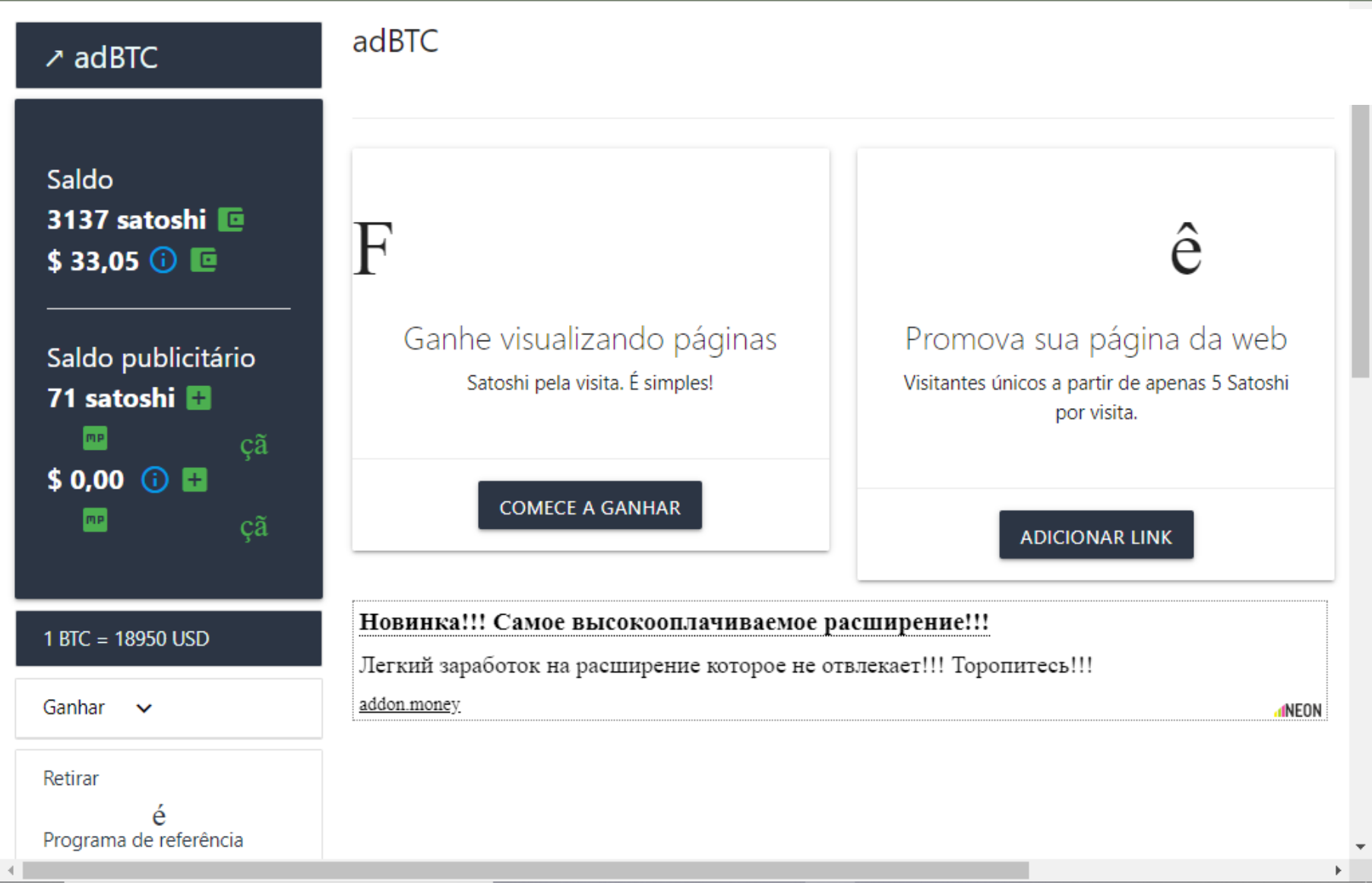This screenshot has width=1372, height=883.
Task: Add funds plus icon beside 71 satoshi
Action: 199,397
